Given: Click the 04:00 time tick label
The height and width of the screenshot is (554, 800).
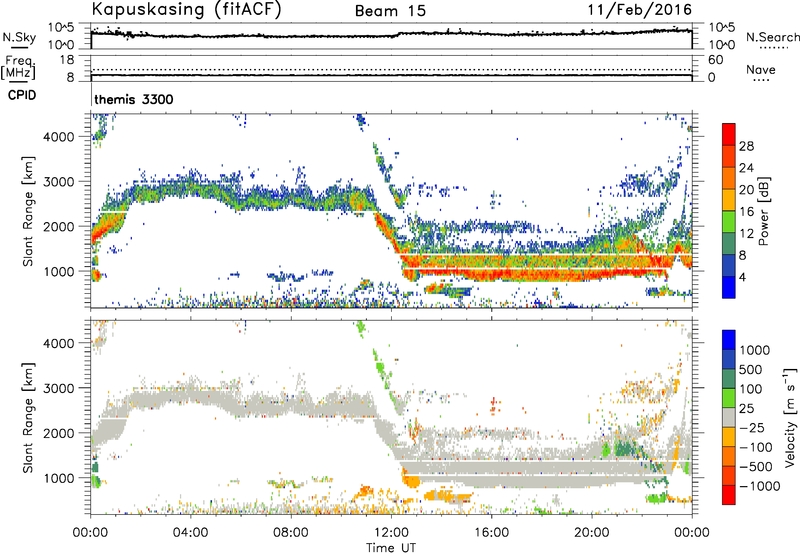Looking at the screenshot, I should [x=191, y=533].
